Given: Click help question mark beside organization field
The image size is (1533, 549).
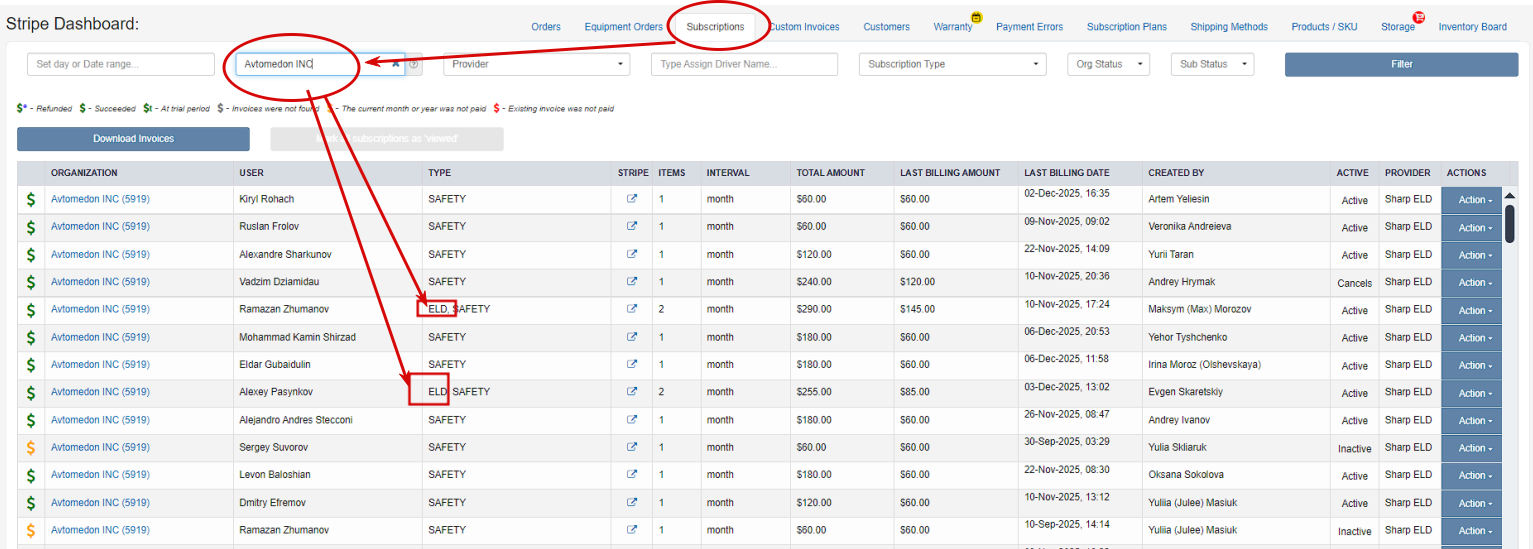Looking at the screenshot, I should click(x=414, y=64).
